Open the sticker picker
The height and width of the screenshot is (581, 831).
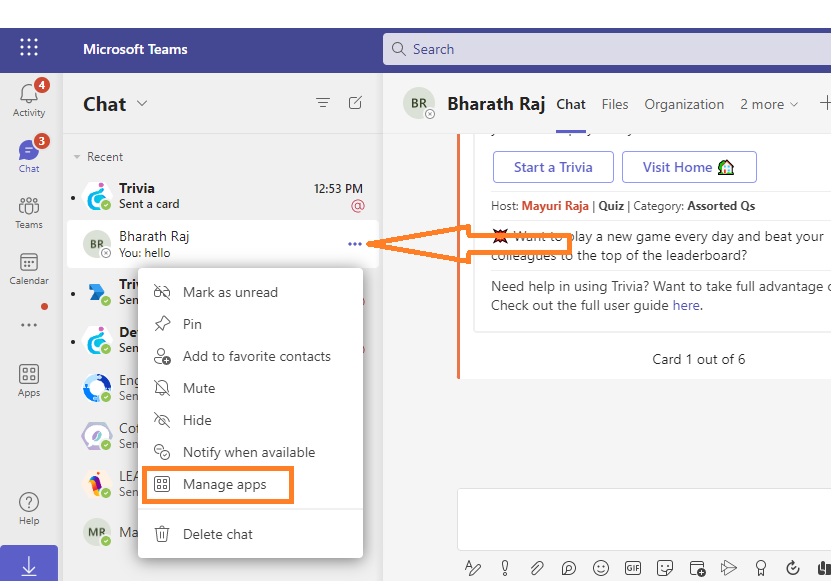(665, 568)
